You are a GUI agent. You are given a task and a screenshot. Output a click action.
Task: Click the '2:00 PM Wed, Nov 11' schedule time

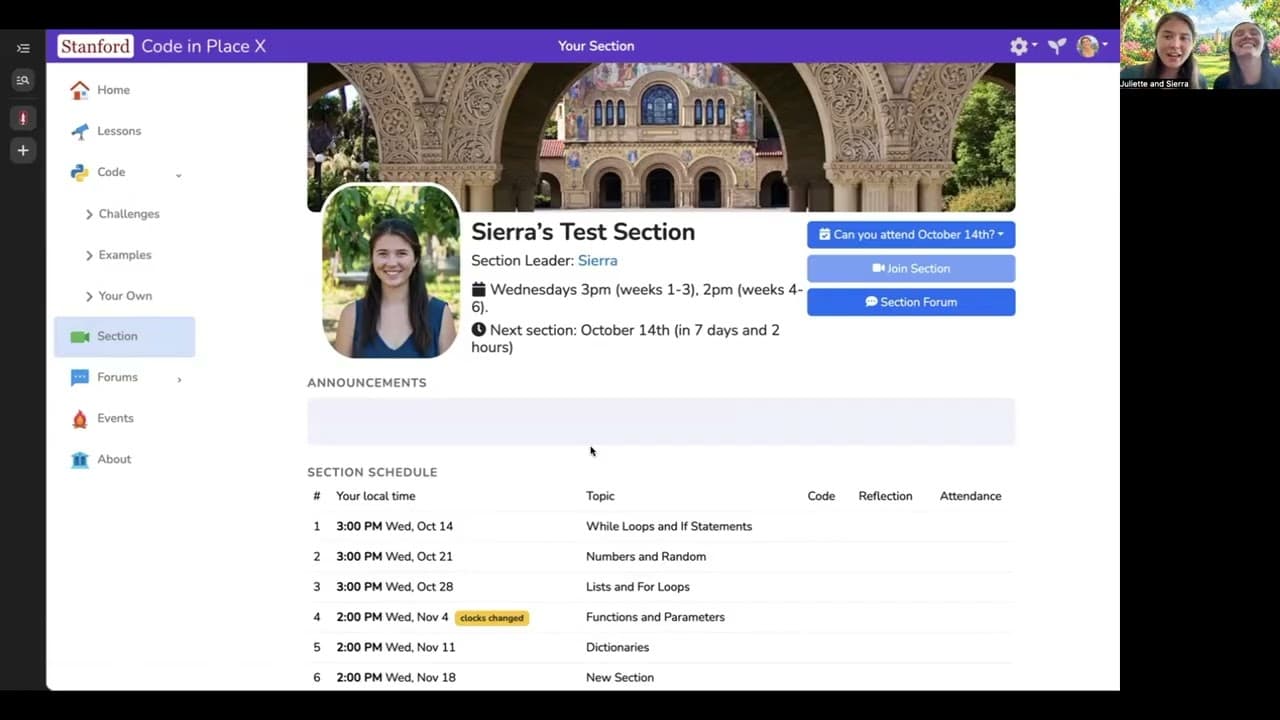(395, 647)
